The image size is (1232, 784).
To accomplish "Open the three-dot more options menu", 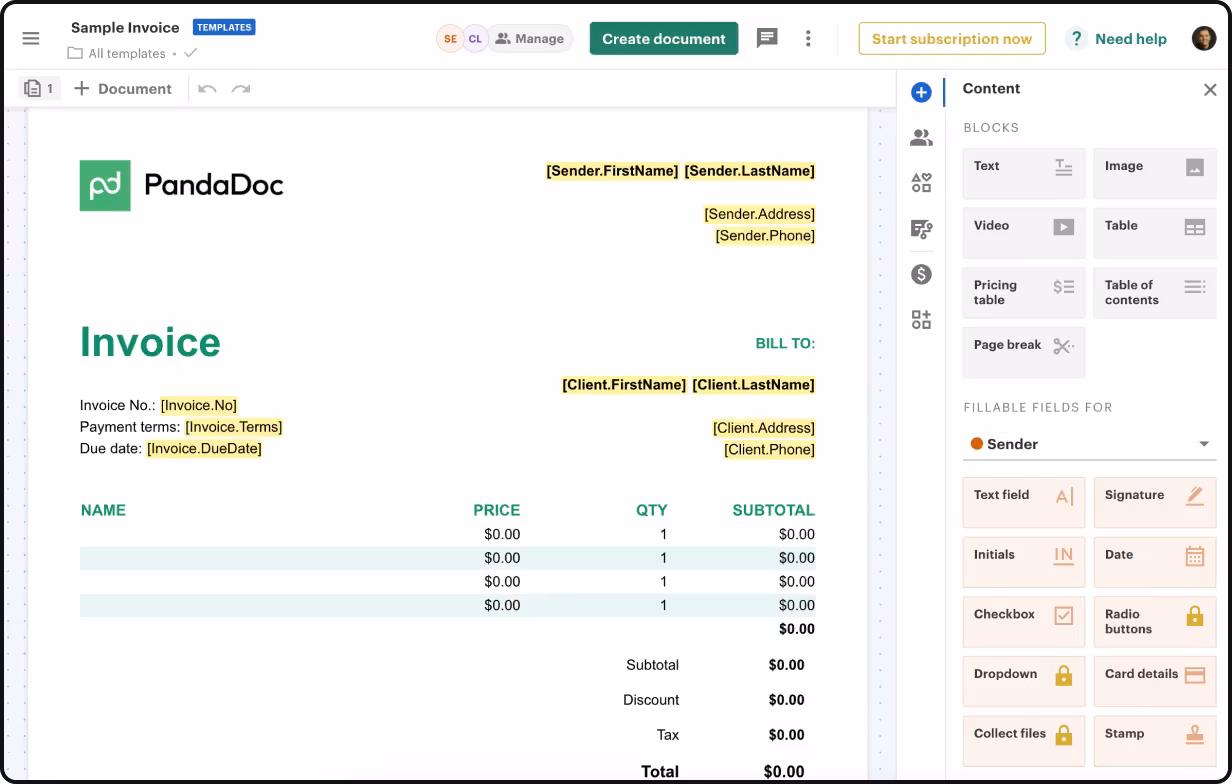I will 808,38.
